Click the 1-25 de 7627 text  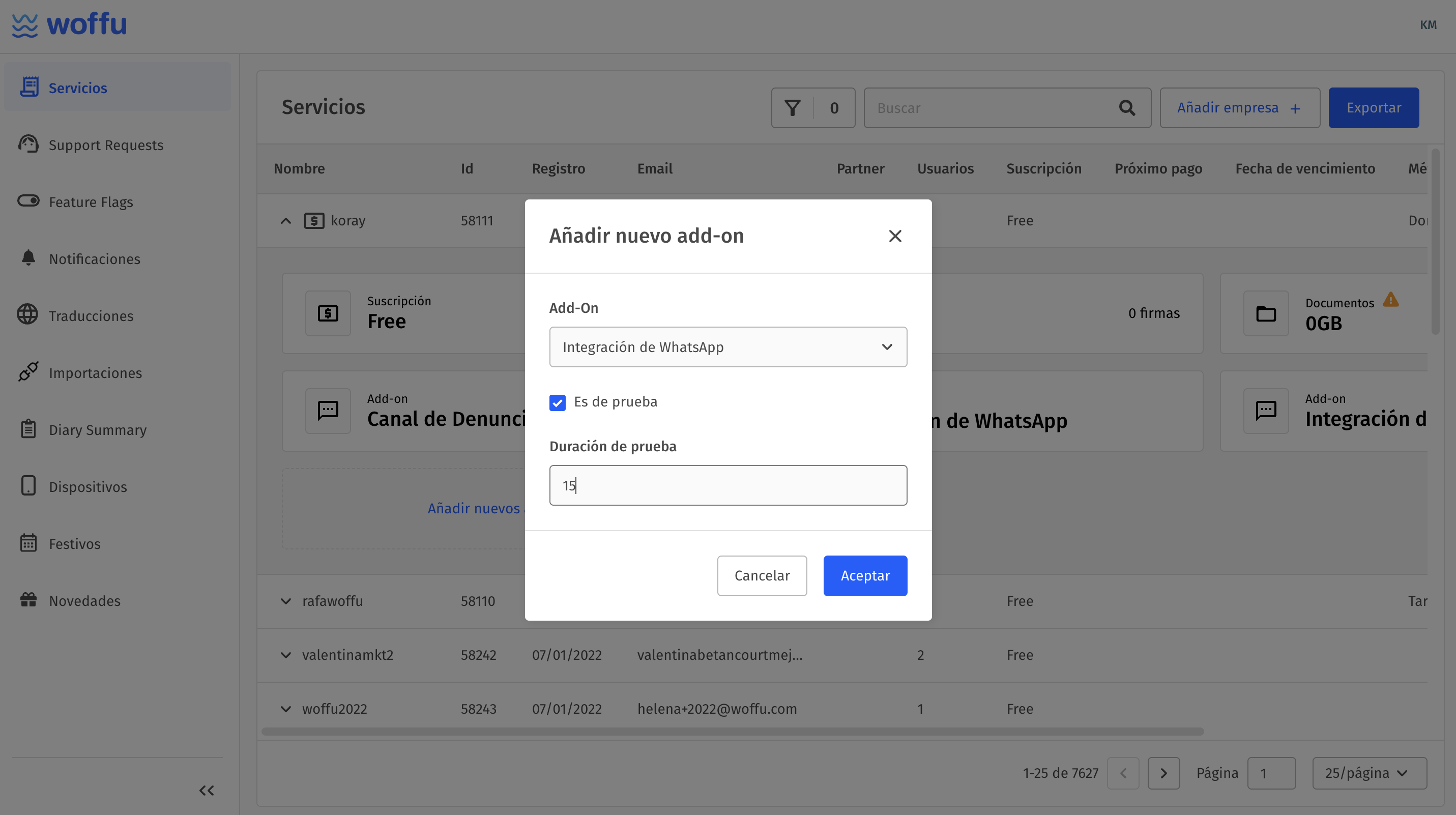pos(1060,773)
